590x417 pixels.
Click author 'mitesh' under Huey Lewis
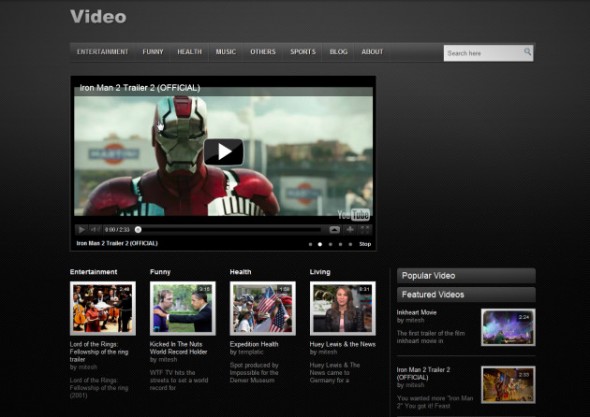tap(327, 352)
